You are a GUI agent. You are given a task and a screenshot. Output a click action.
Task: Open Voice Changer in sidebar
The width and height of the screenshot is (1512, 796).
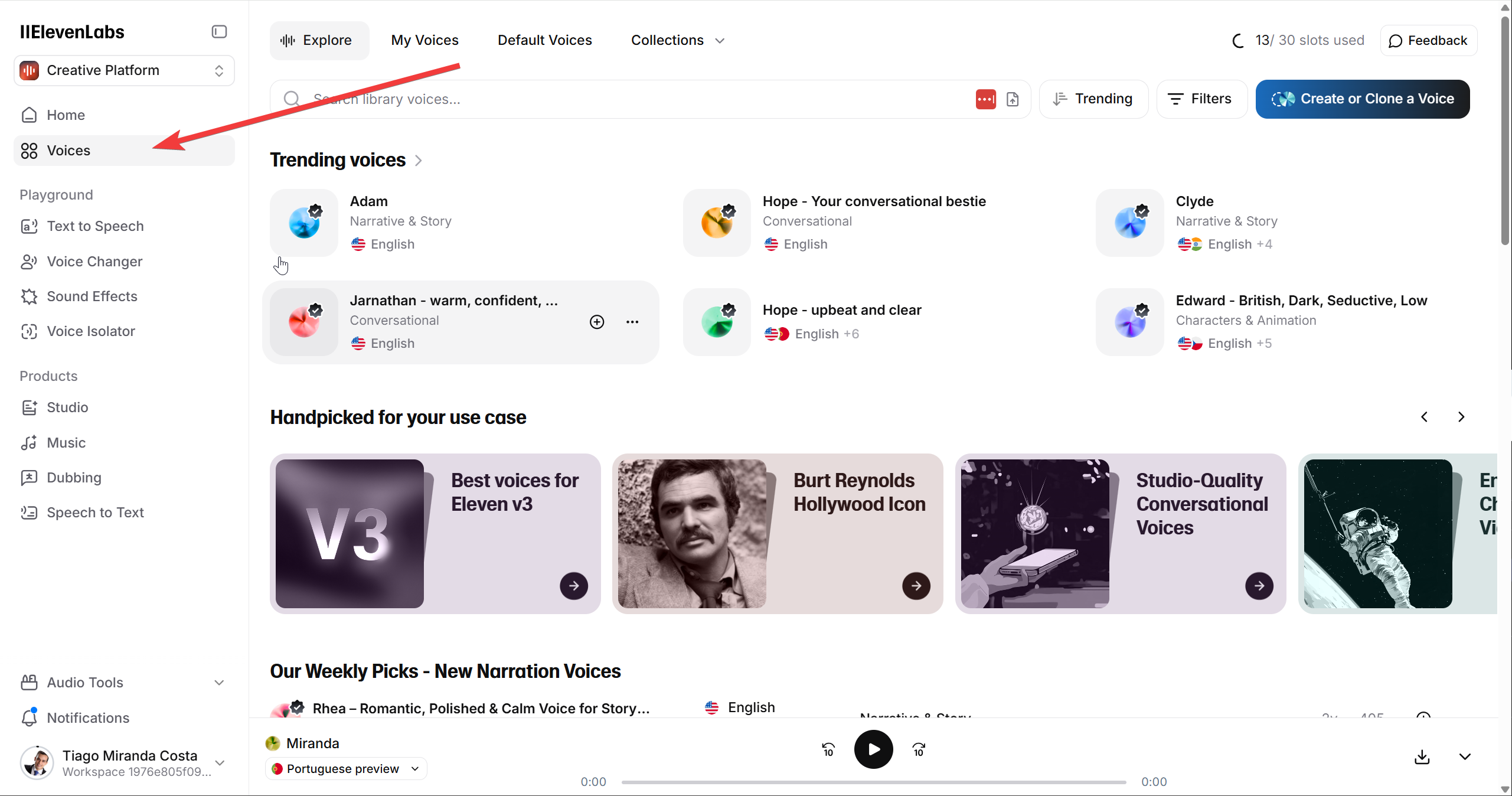[x=124, y=262]
